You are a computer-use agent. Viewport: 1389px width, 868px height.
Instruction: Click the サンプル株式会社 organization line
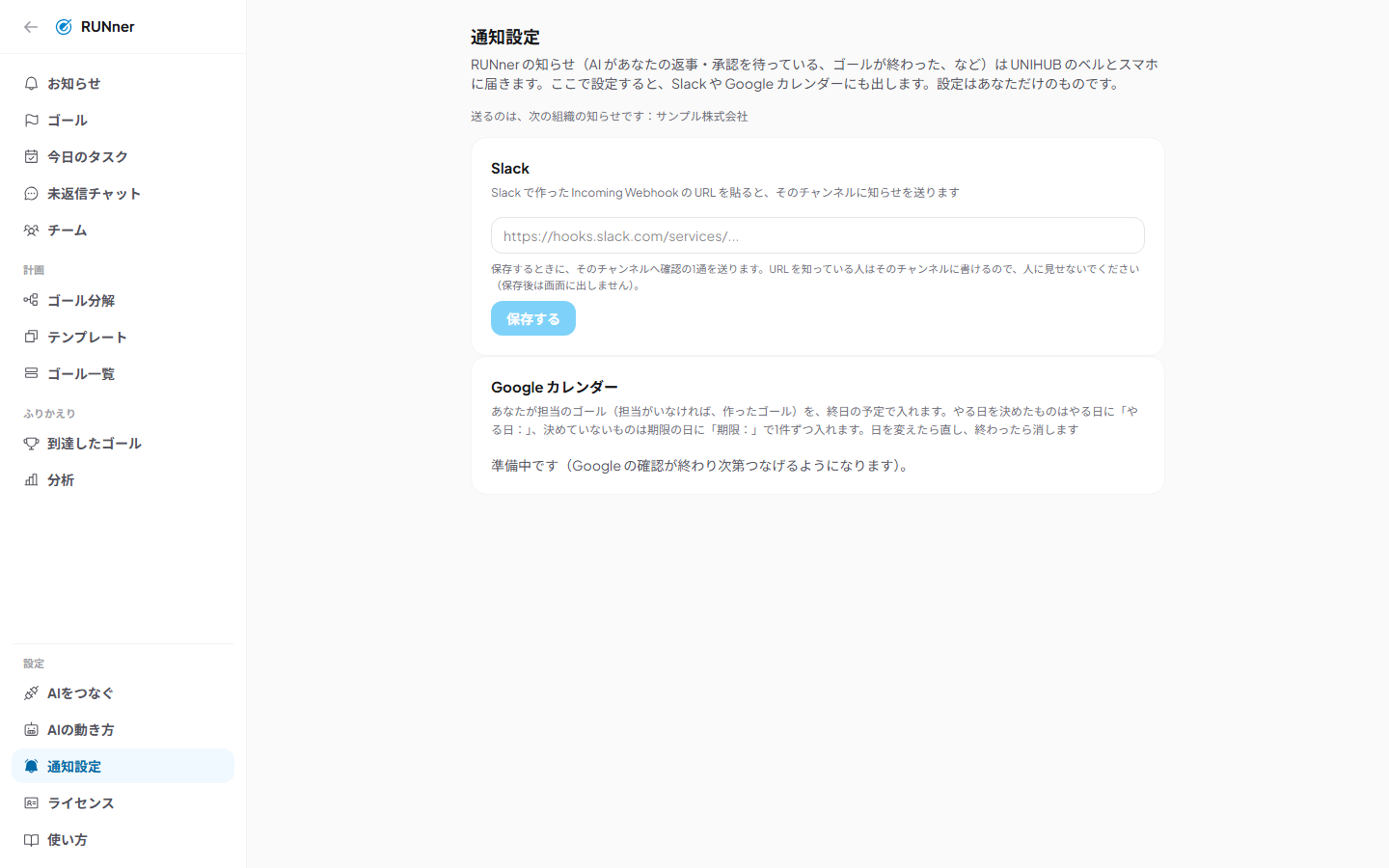point(610,117)
